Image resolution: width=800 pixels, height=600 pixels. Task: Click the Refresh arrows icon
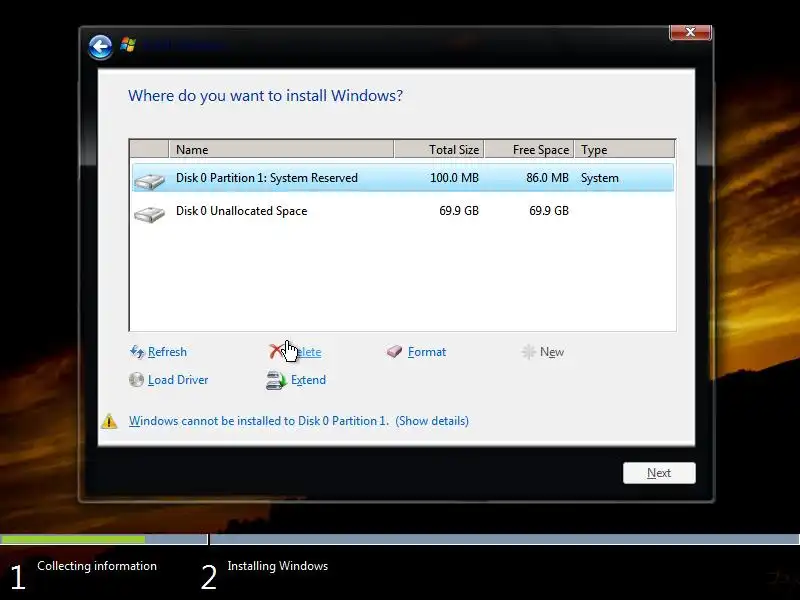[x=137, y=352]
